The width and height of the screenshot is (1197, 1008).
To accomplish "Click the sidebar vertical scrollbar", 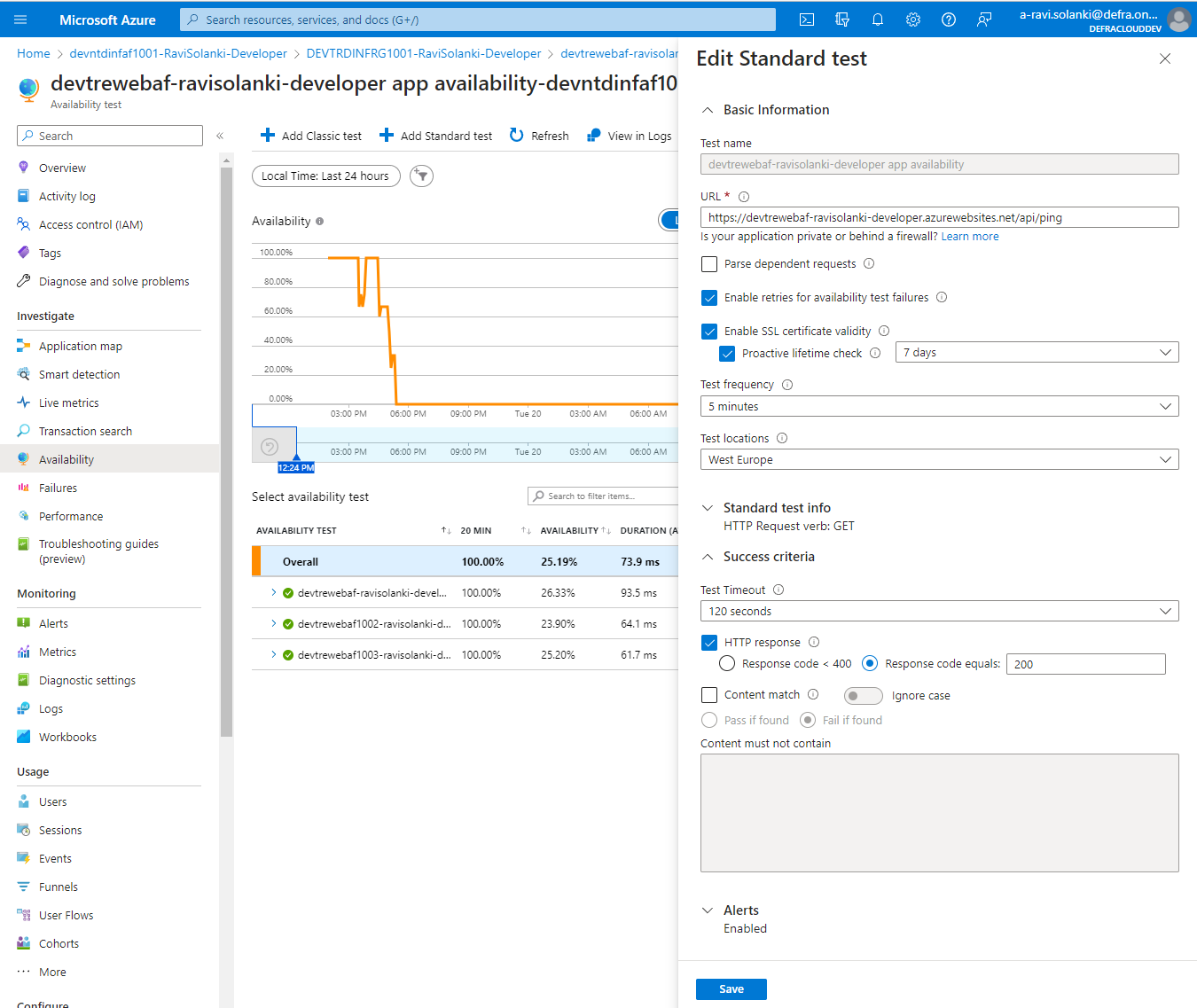I will click(226, 450).
